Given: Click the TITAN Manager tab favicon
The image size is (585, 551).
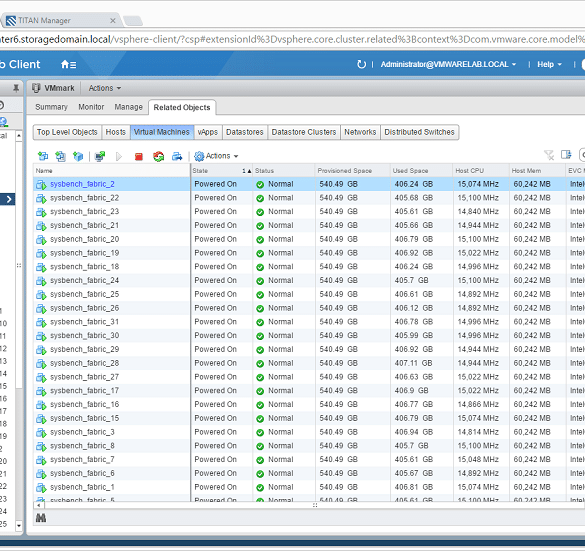Looking at the screenshot, I should tap(11, 21).
